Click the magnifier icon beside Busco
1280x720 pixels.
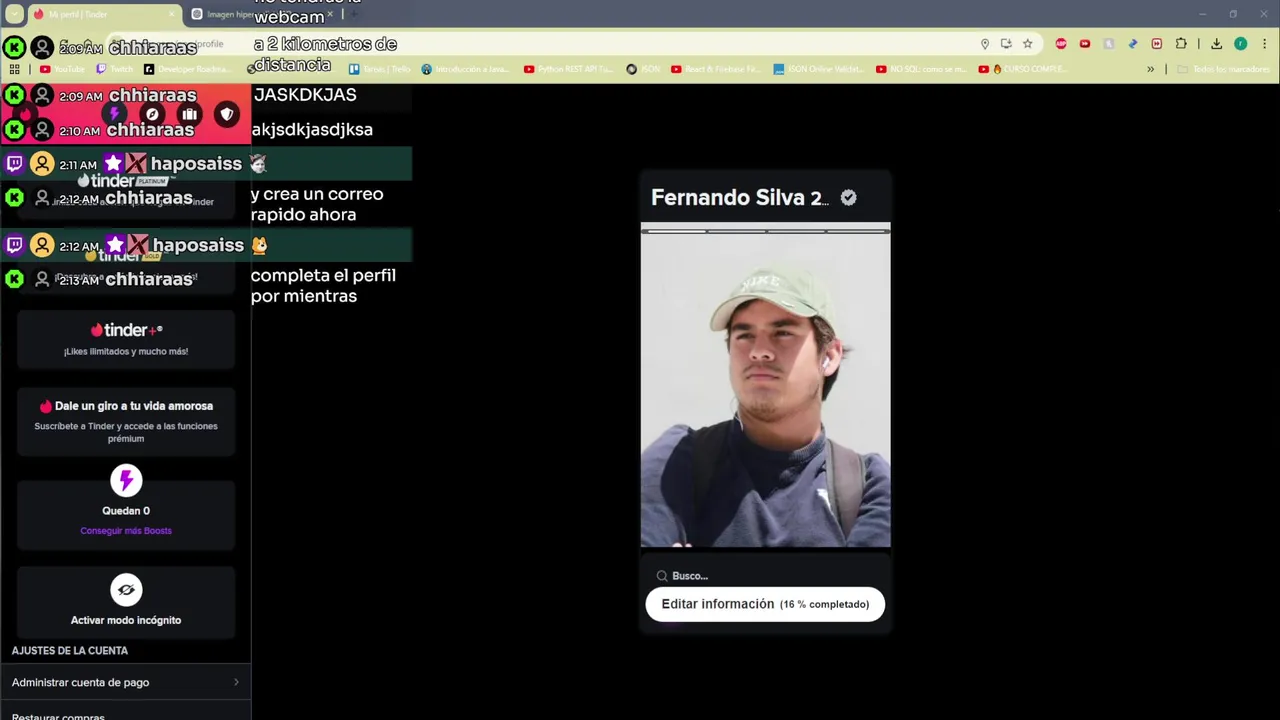tap(661, 576)
